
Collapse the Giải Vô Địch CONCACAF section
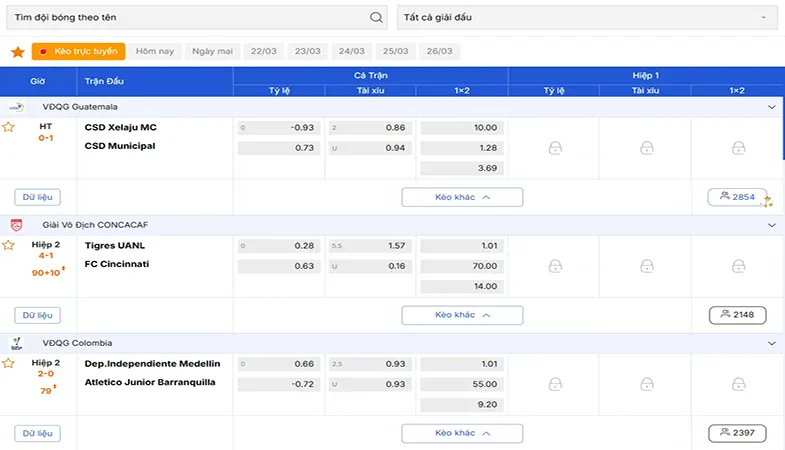coord(771,225)
